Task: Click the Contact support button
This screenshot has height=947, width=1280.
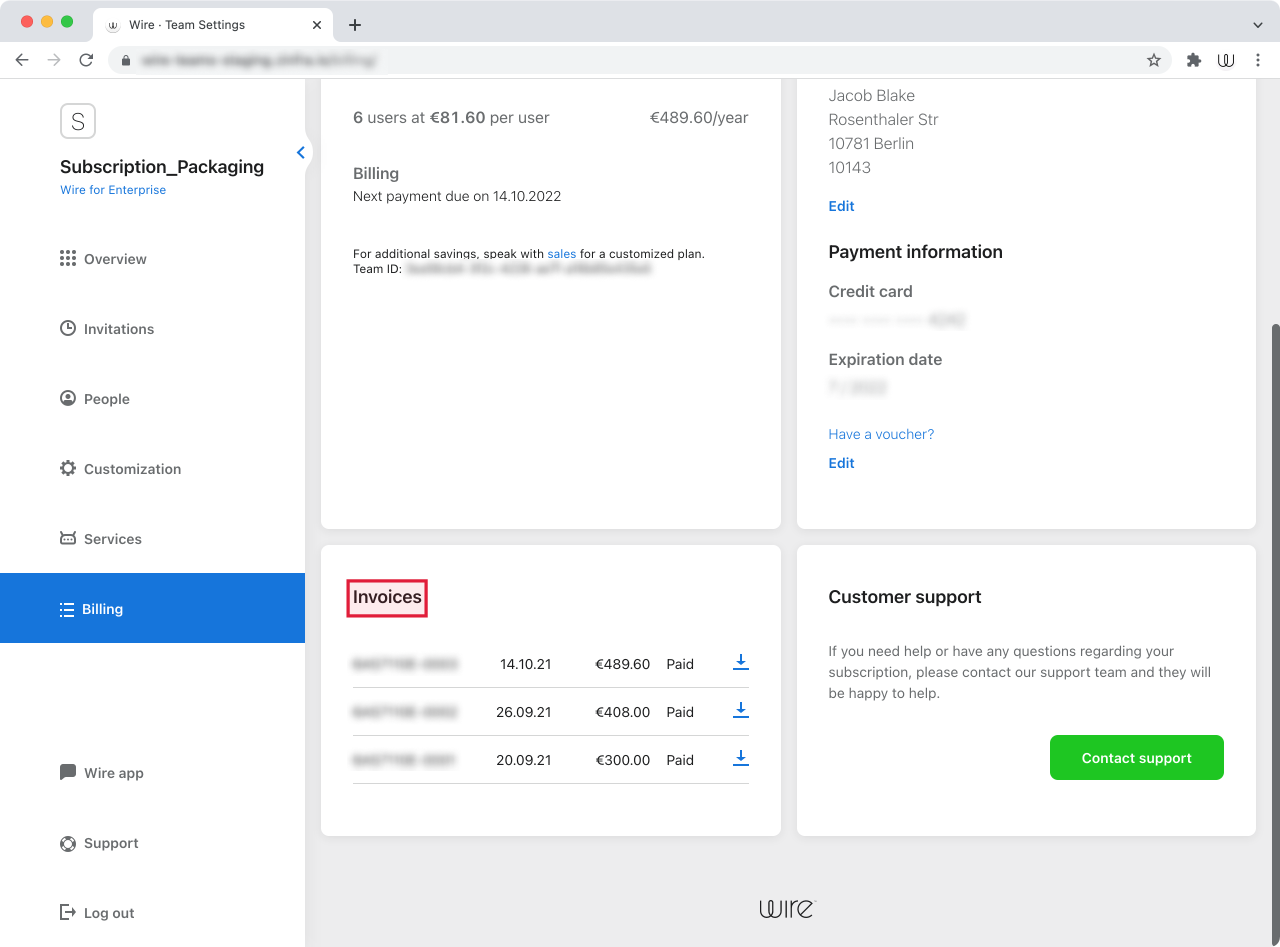Action: point(1136,758)
